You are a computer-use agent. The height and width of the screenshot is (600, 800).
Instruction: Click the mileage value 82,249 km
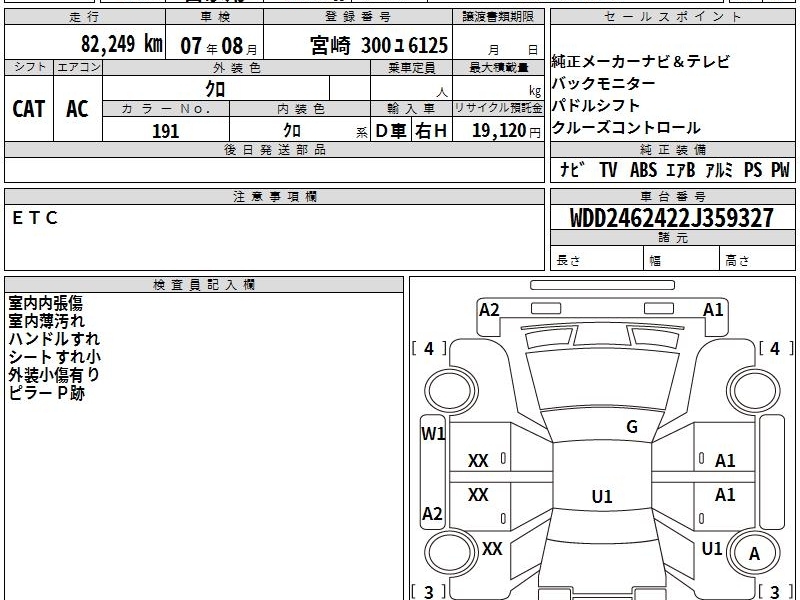click(x=122, y=44)
